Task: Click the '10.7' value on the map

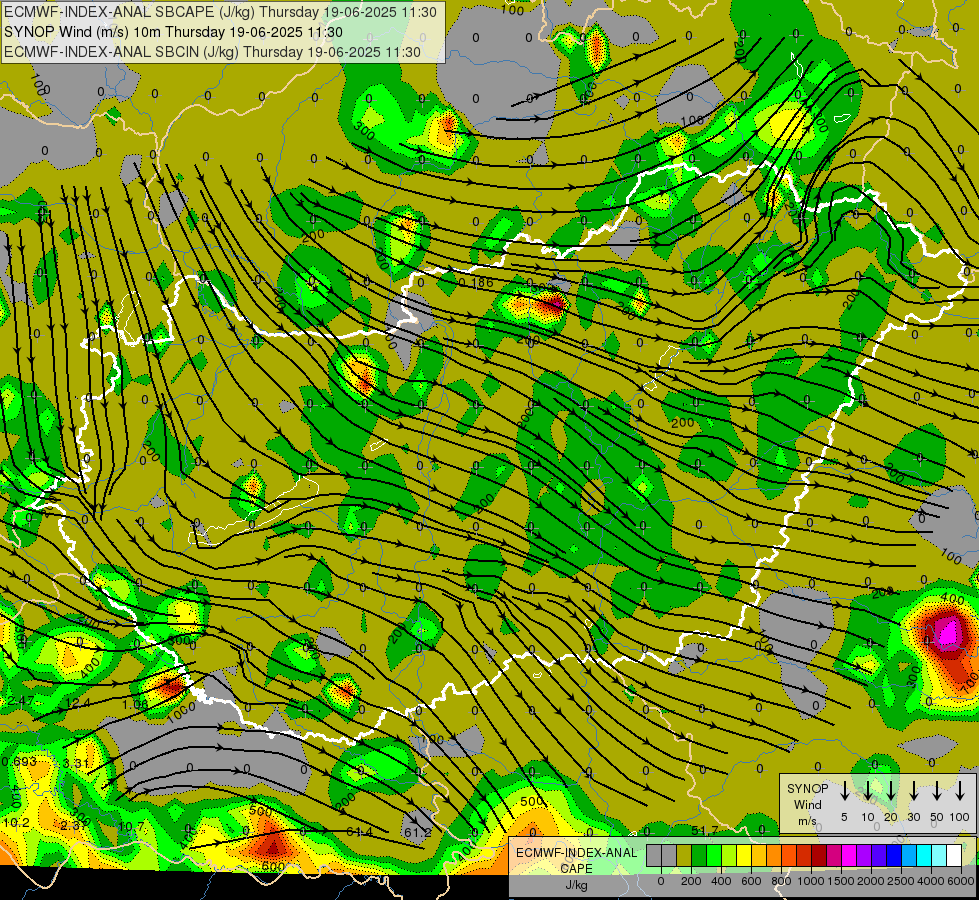Action: pos(131,827)
